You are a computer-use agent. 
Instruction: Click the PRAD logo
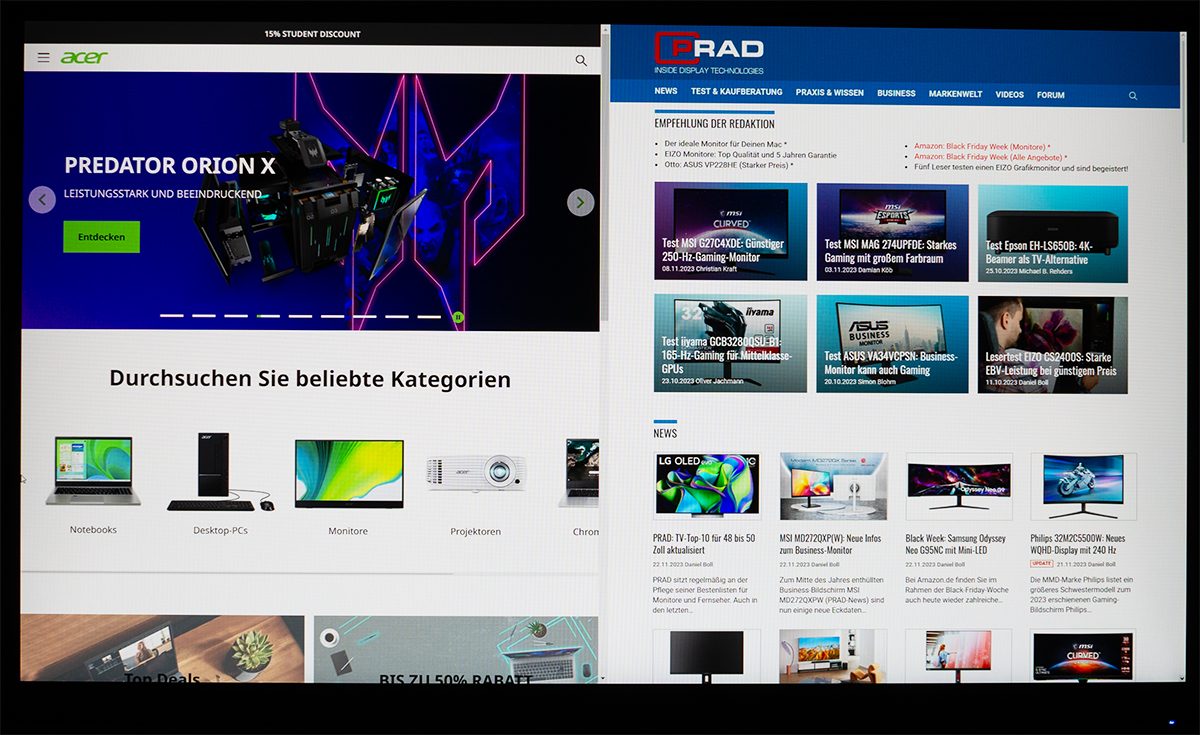click(710, 53)
